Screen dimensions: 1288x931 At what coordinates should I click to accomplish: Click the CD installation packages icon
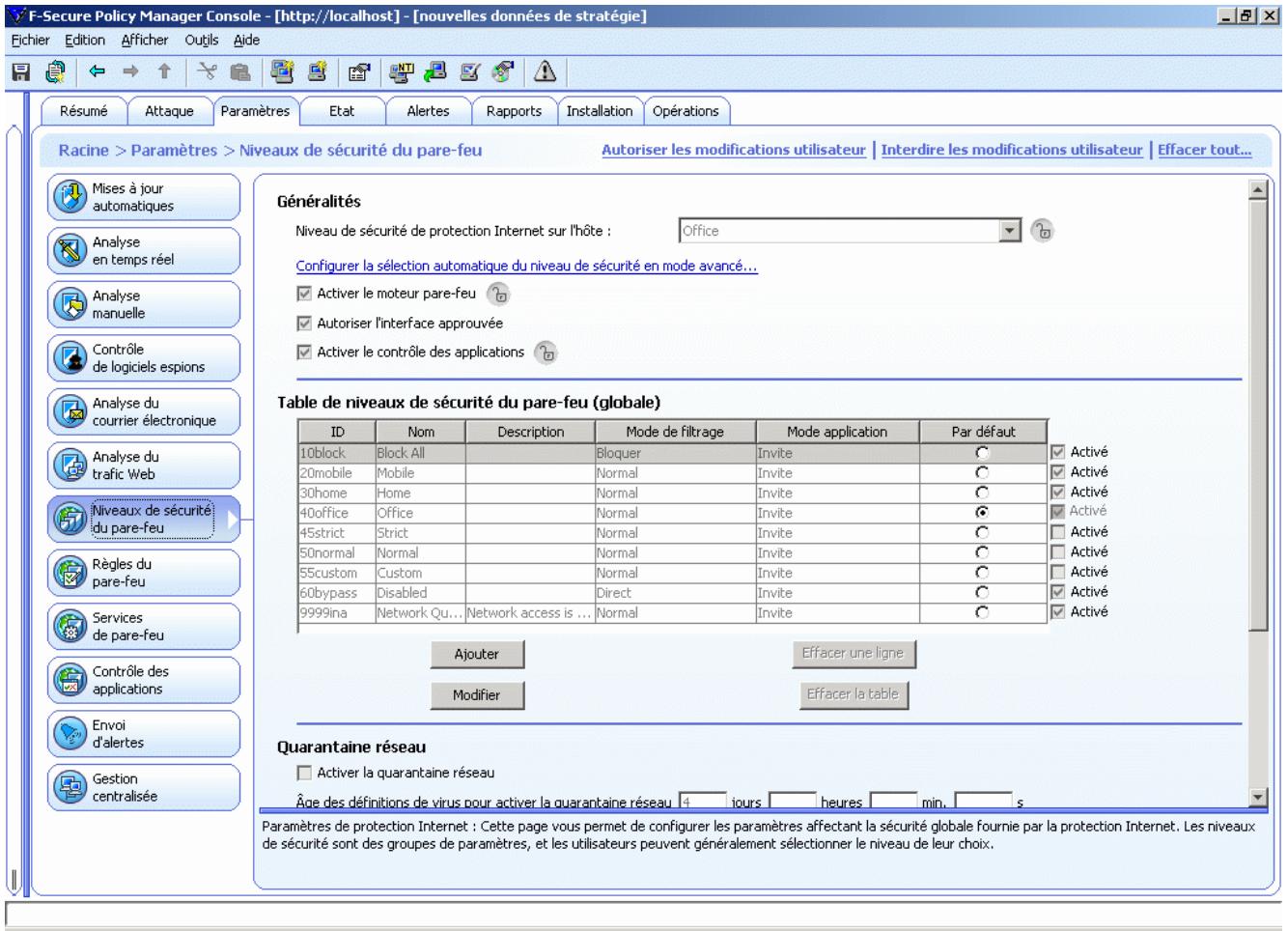503,71
